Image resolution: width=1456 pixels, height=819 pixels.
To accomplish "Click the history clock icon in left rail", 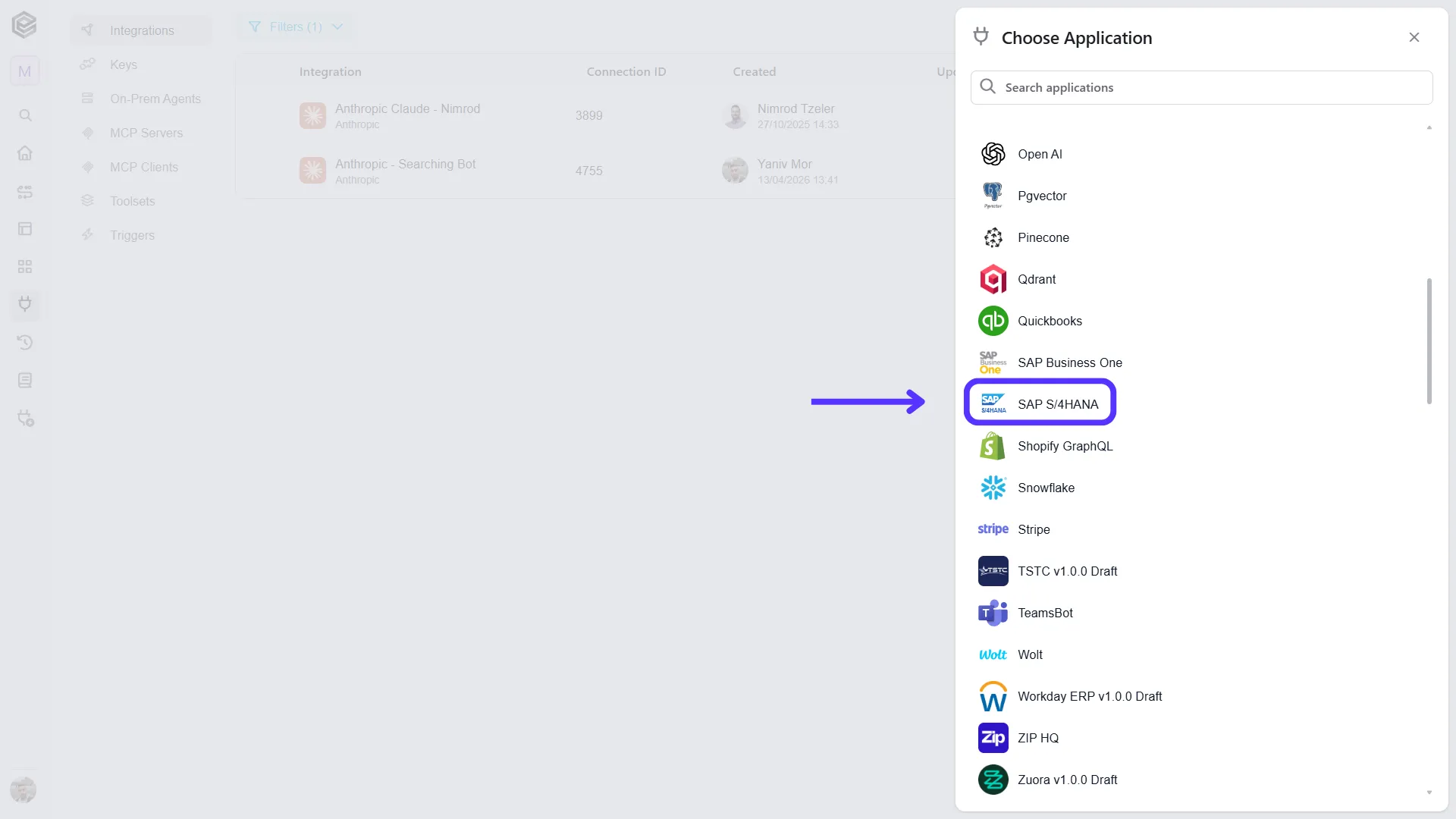I will tap(25, 342).
